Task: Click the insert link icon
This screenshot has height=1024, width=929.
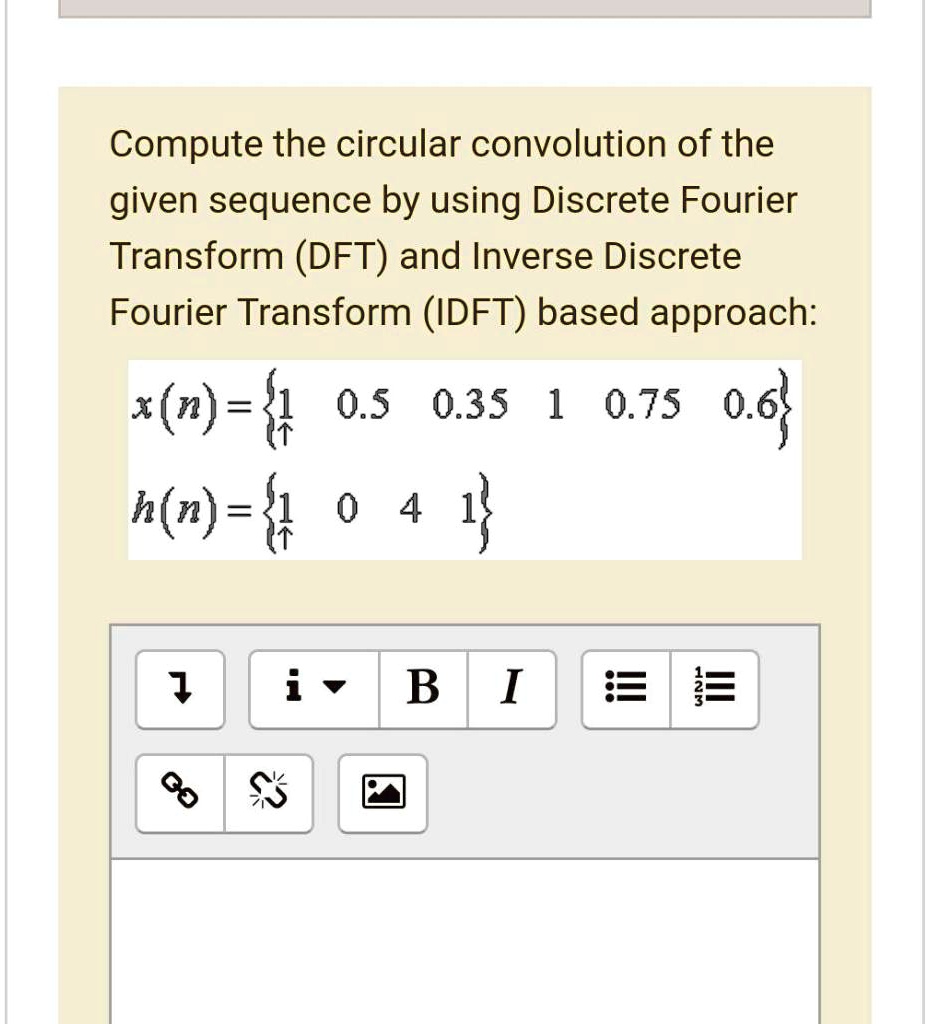Action: (180, 793)
